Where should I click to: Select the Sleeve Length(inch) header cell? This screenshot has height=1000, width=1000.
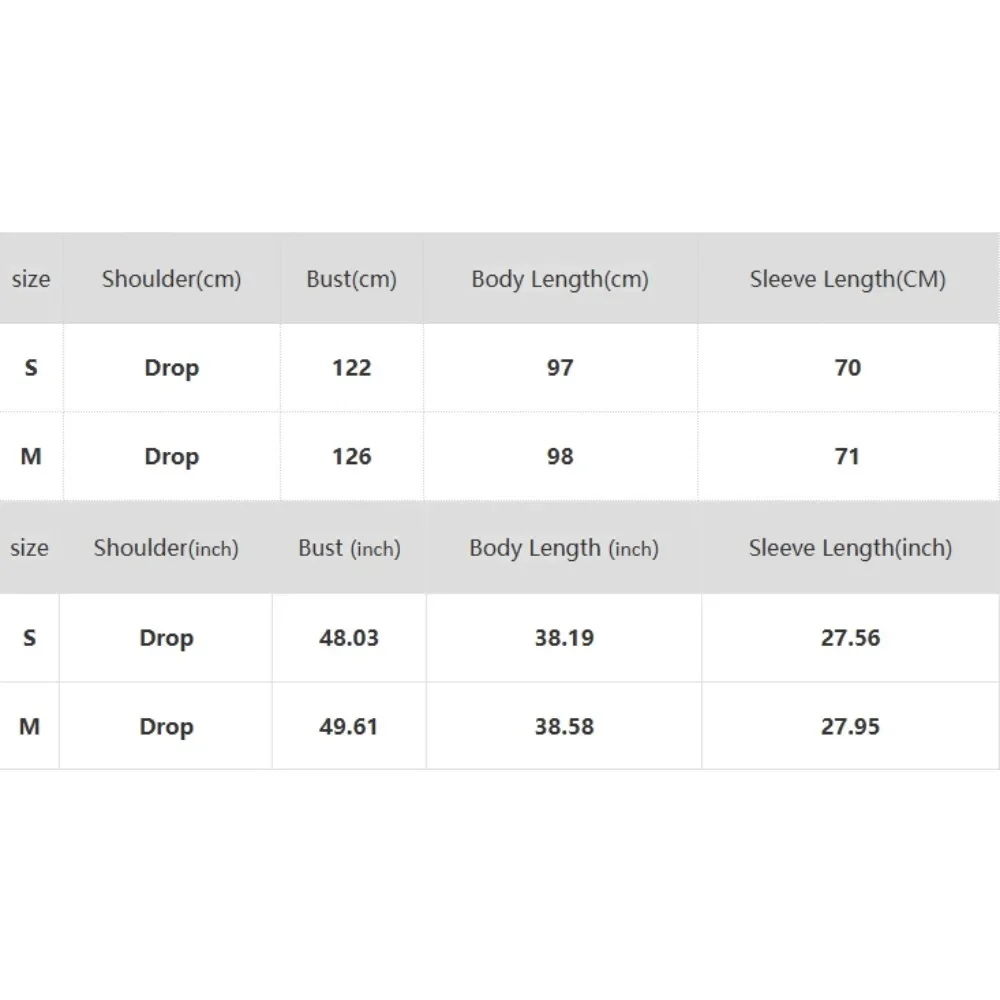pyautogui.click(x=850, y=548)
